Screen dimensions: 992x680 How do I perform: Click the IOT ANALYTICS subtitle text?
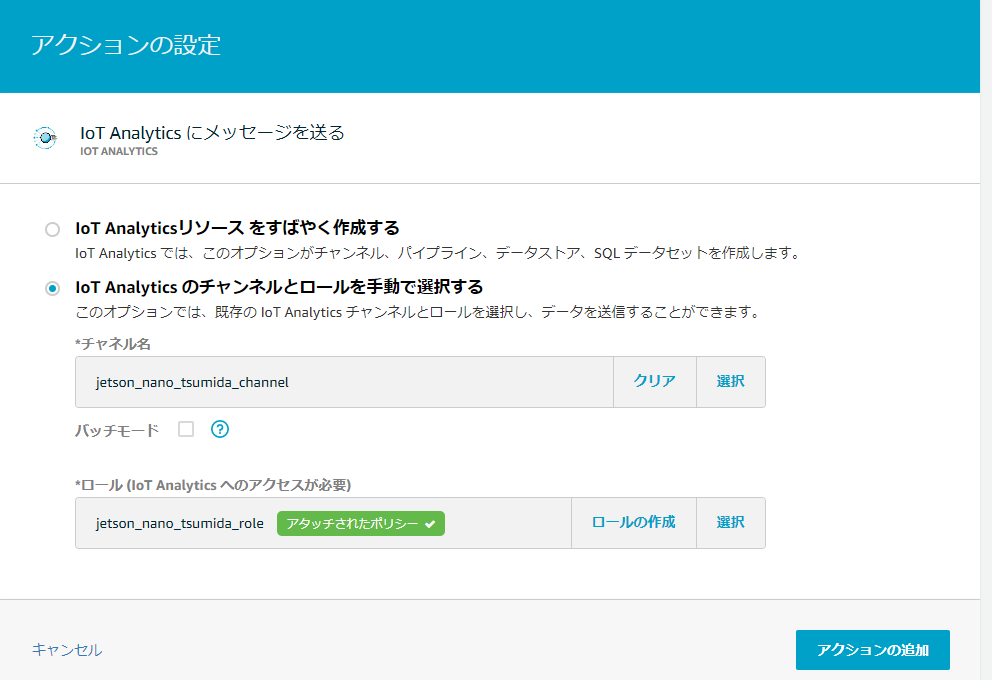click(119, 151)
